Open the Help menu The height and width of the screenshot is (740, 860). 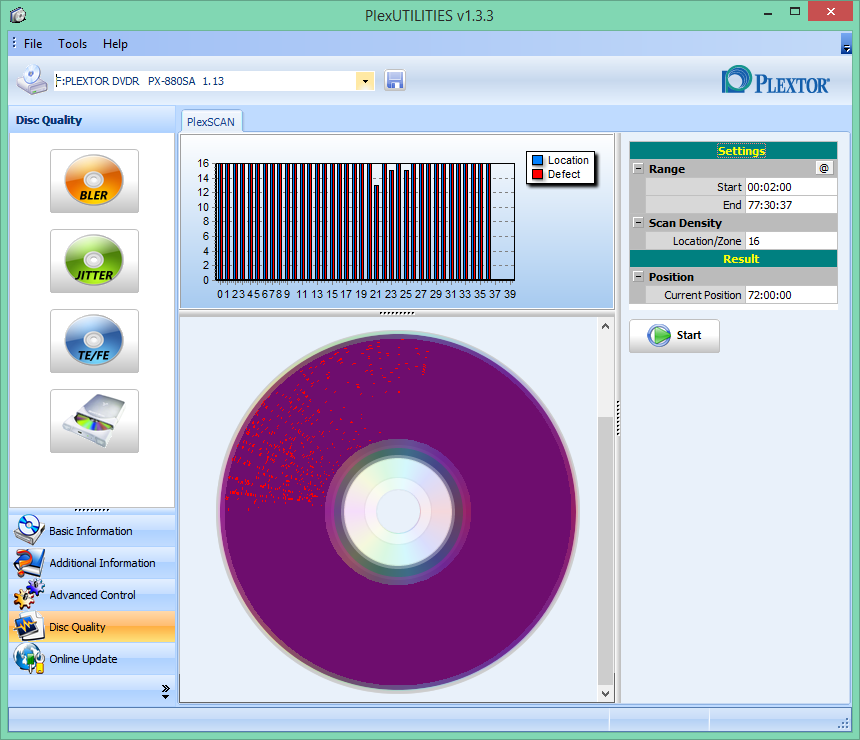115,44
